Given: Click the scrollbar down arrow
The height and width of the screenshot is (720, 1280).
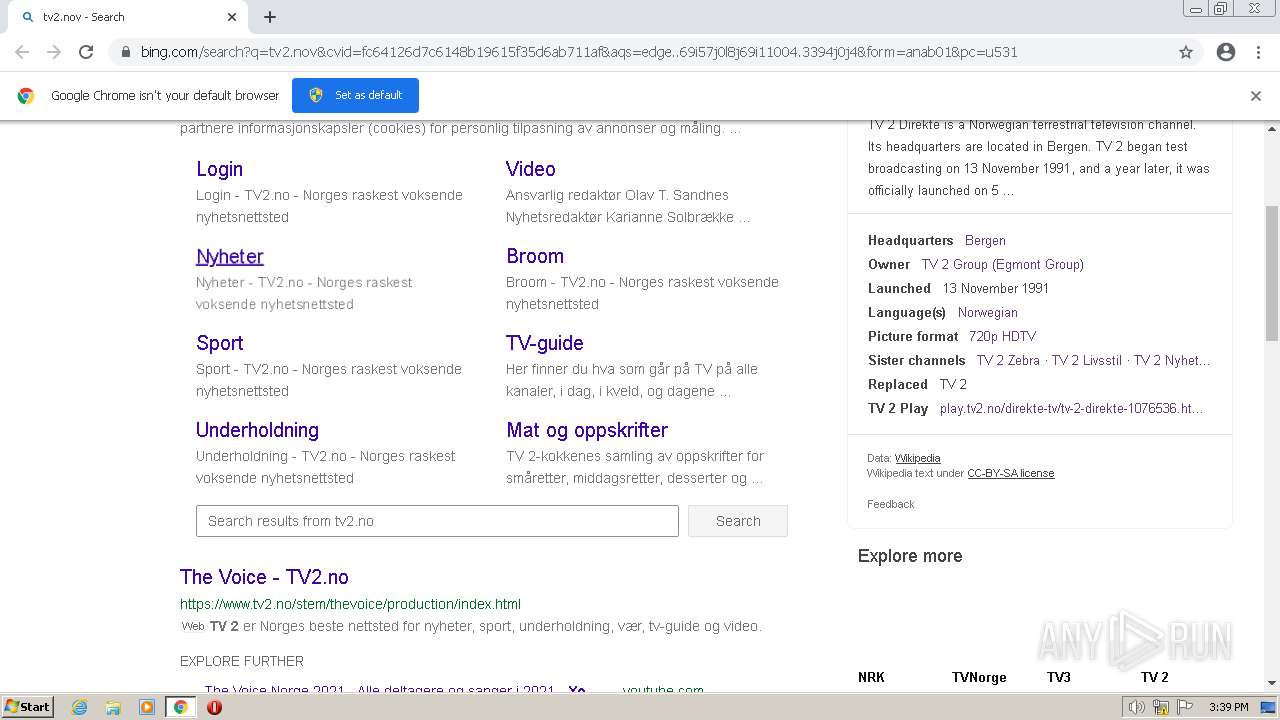Looking at the screenshot, I should [x=1272, y=683].
